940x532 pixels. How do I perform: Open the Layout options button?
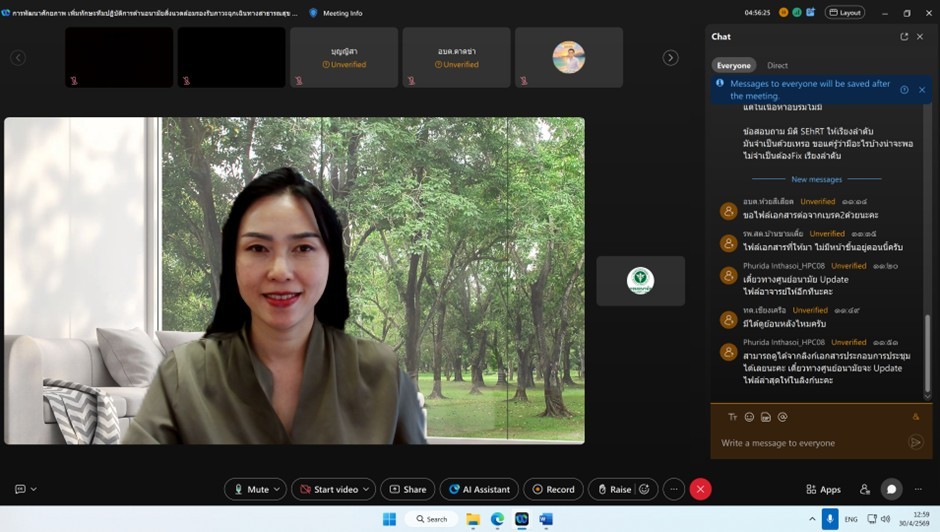pyautogui.click(x=845, y=13)
